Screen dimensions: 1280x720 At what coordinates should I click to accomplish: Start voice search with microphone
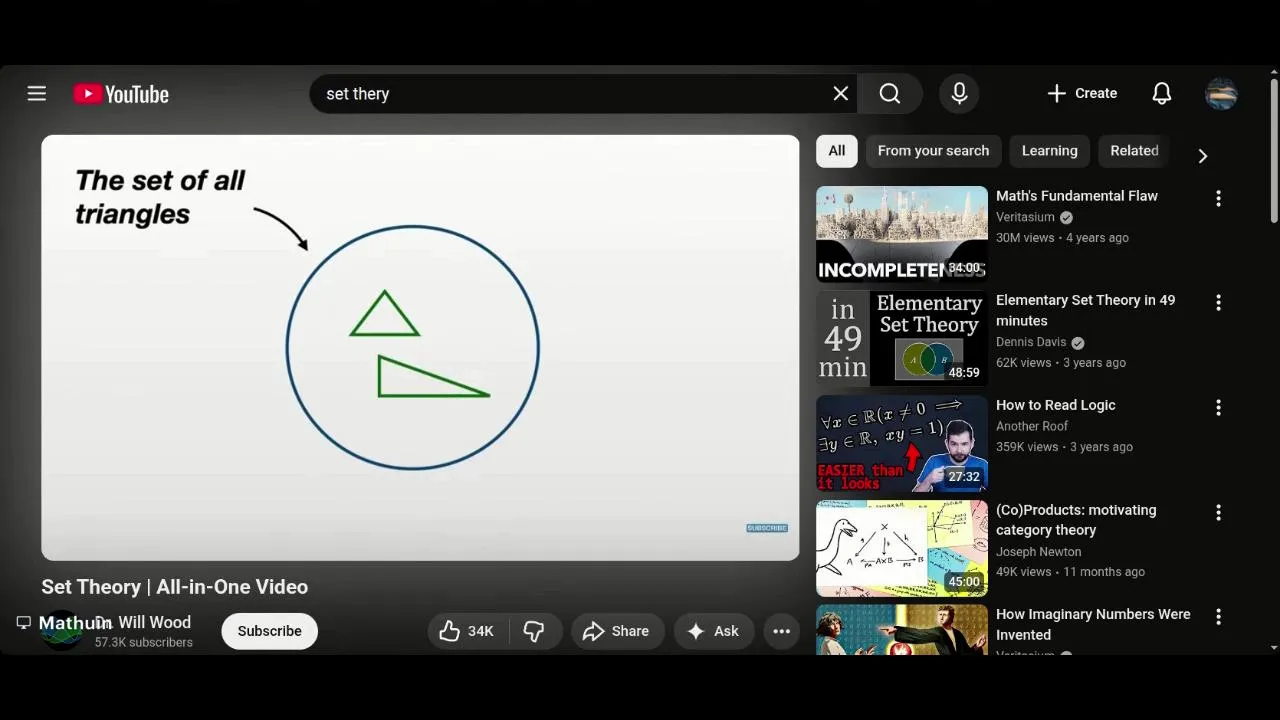(959, 93)
